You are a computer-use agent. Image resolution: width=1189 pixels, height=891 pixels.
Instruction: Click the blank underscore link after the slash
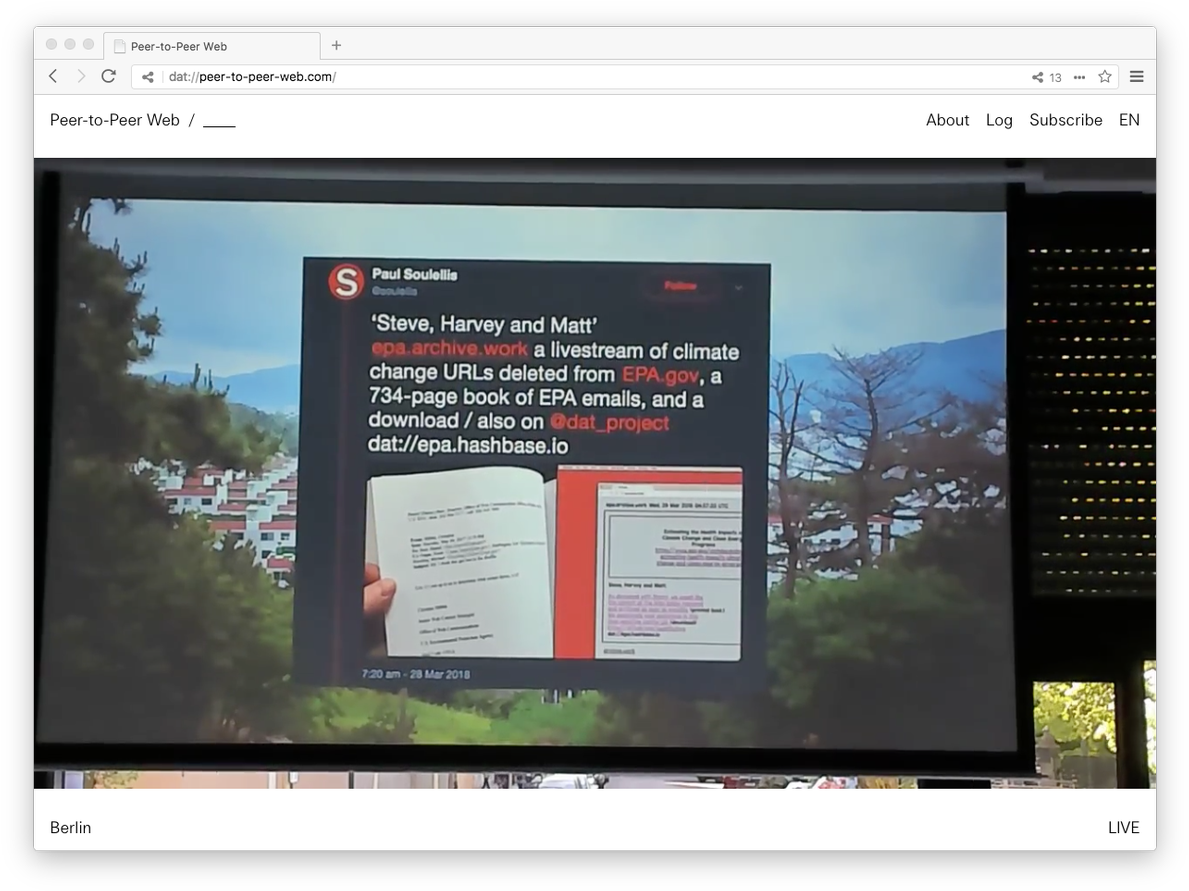pyautogui.click(x=219, y=121)
